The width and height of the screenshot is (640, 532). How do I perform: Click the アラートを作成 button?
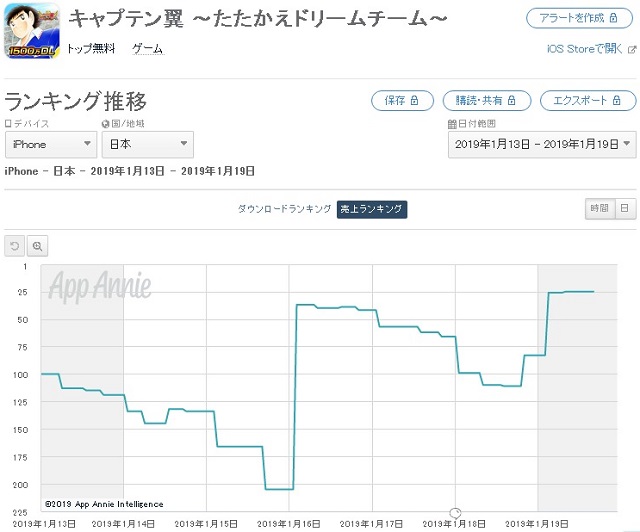point(579,18)
